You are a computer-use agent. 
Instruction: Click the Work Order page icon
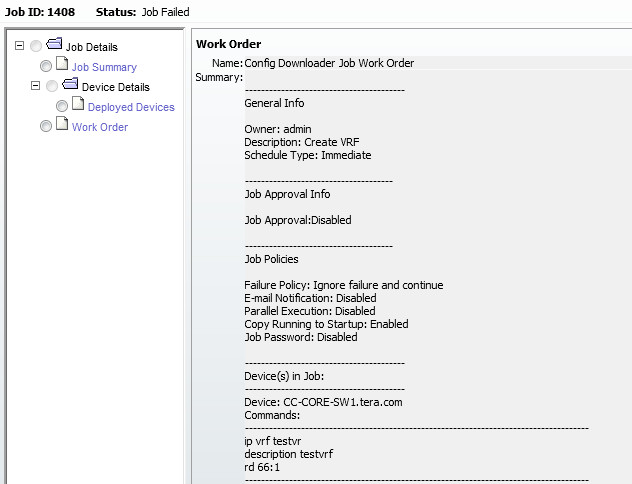click(x=62, y=123)
